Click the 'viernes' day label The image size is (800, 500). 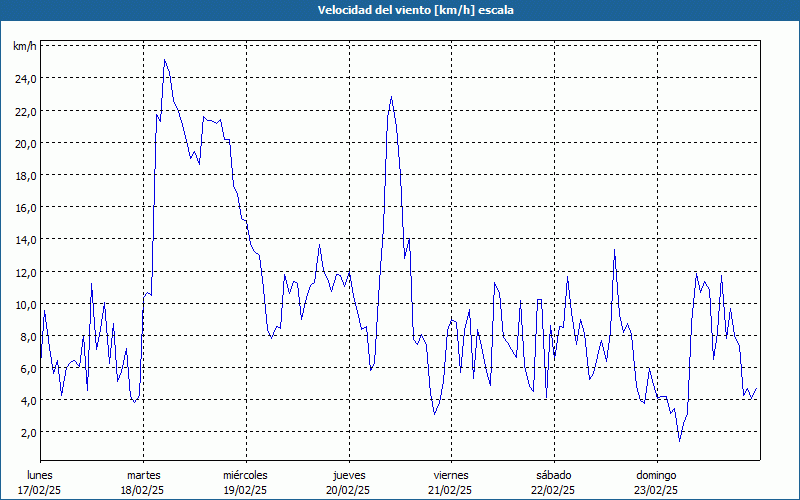[x=451, y=475]
